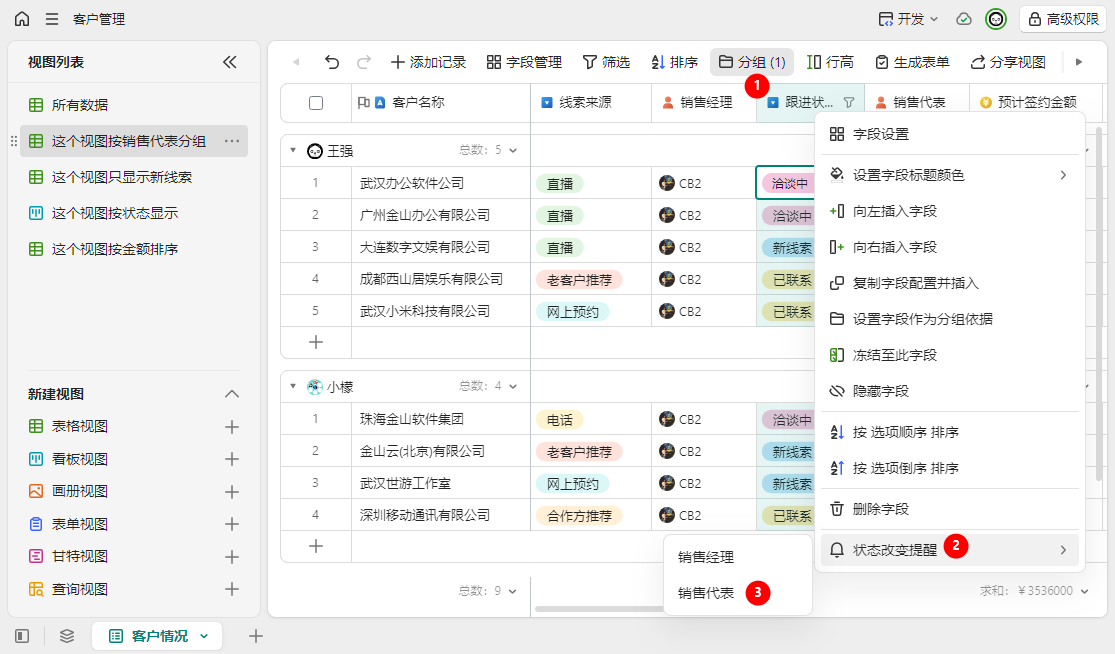The width and height of the screenshot is (1115, 654).
Task: Select 这个视图按金额排序 view
Action: 134,250
